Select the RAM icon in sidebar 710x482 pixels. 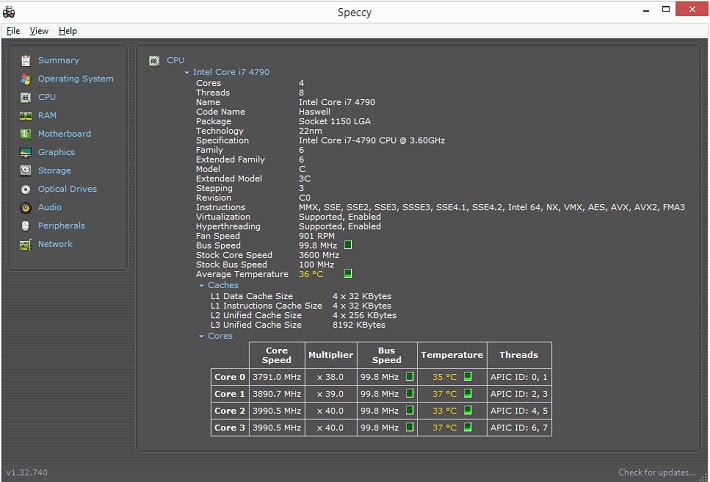[26, 116]
